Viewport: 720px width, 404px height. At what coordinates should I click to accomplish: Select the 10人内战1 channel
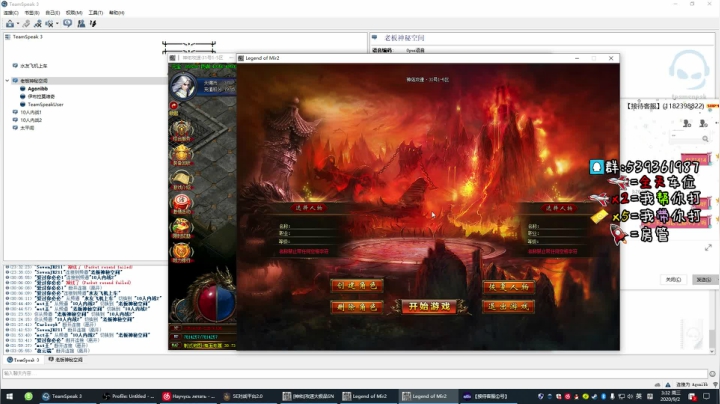pyautogui.click(x=31, y=112)
